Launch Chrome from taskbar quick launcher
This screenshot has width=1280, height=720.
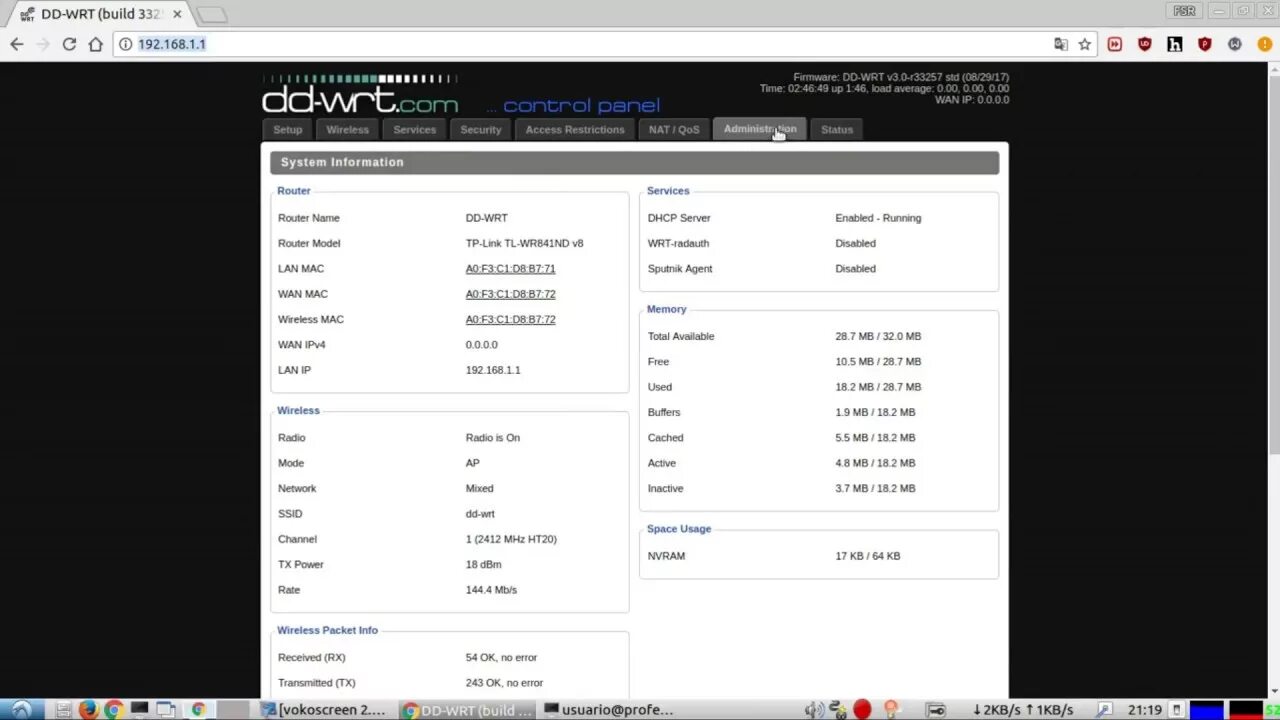(x=113, y=710)
